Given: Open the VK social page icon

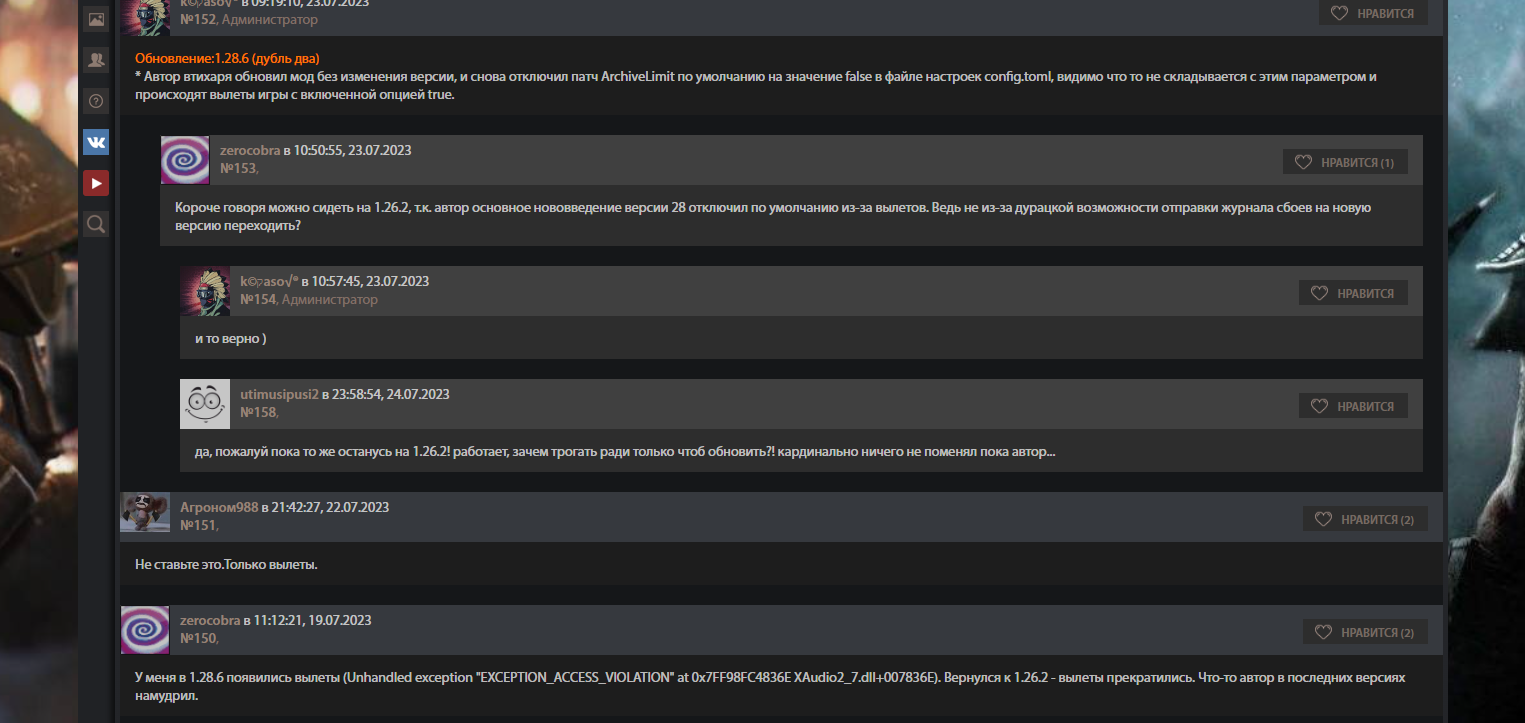Looking at the screenshot, I should click(96, 142).
